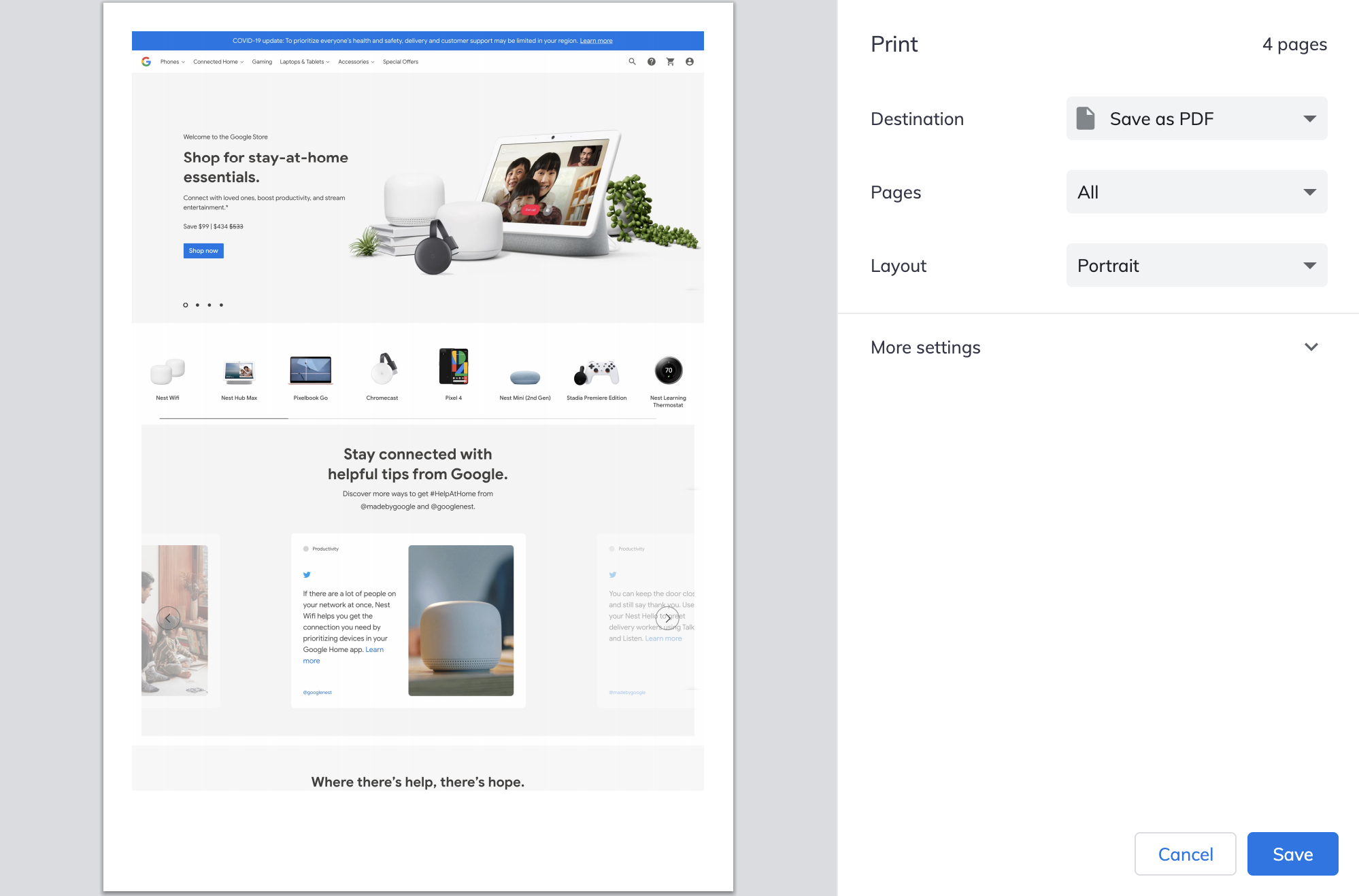
Task: Open the Phones menu in preview
Action: pos(172,62)
